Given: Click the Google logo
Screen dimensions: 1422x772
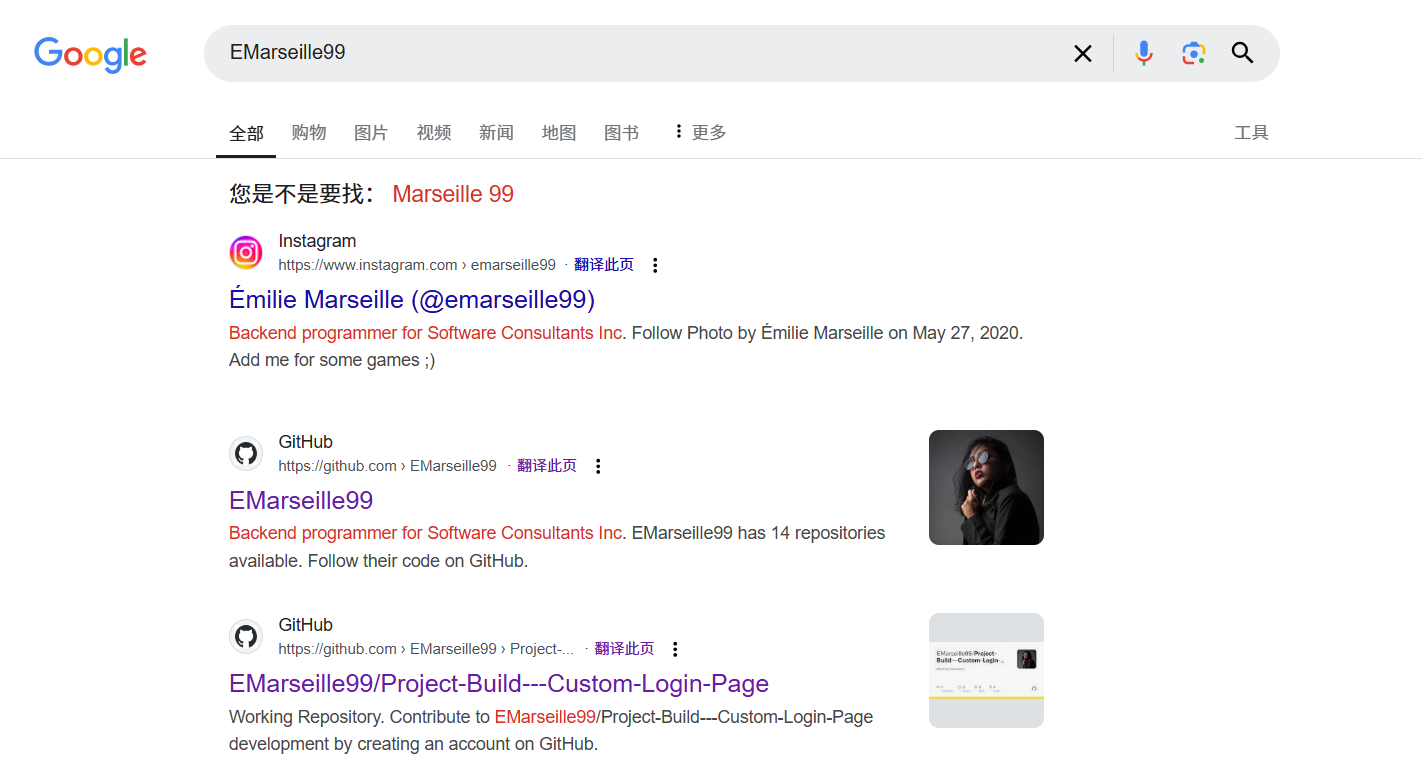Looking at the screenshot, I should pyautogui.click(x=90, y=54).
